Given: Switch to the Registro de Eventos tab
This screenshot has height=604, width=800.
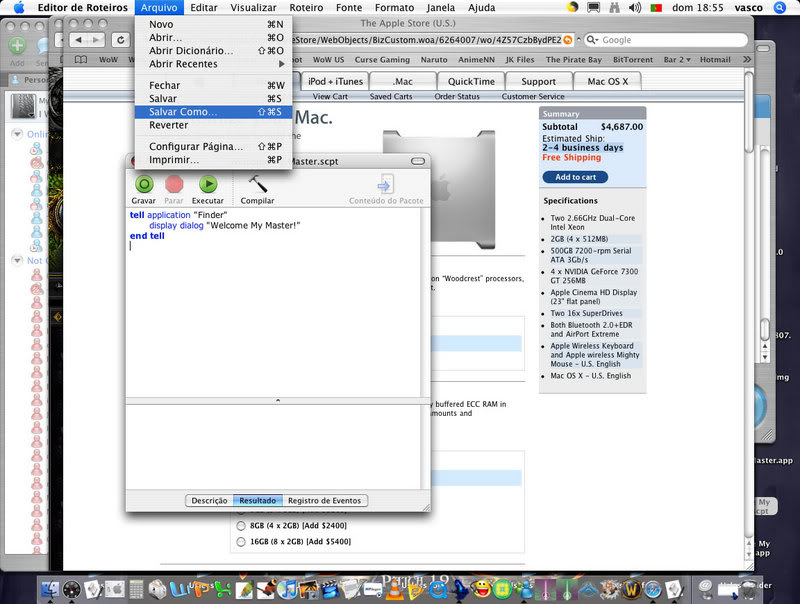Looking at the screenshot, I should pos(324,500).
